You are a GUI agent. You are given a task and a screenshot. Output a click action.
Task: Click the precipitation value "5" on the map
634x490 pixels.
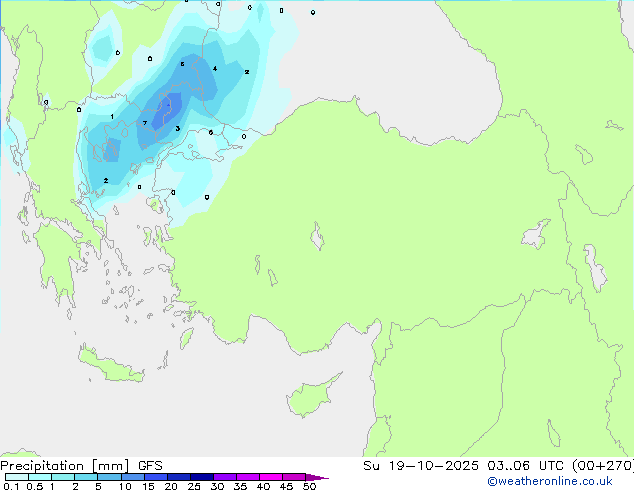pyautogui.click(x=182, y=64)
